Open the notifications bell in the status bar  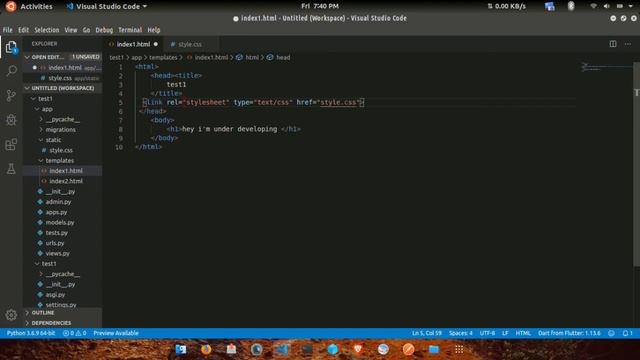[x=627, y=333]
